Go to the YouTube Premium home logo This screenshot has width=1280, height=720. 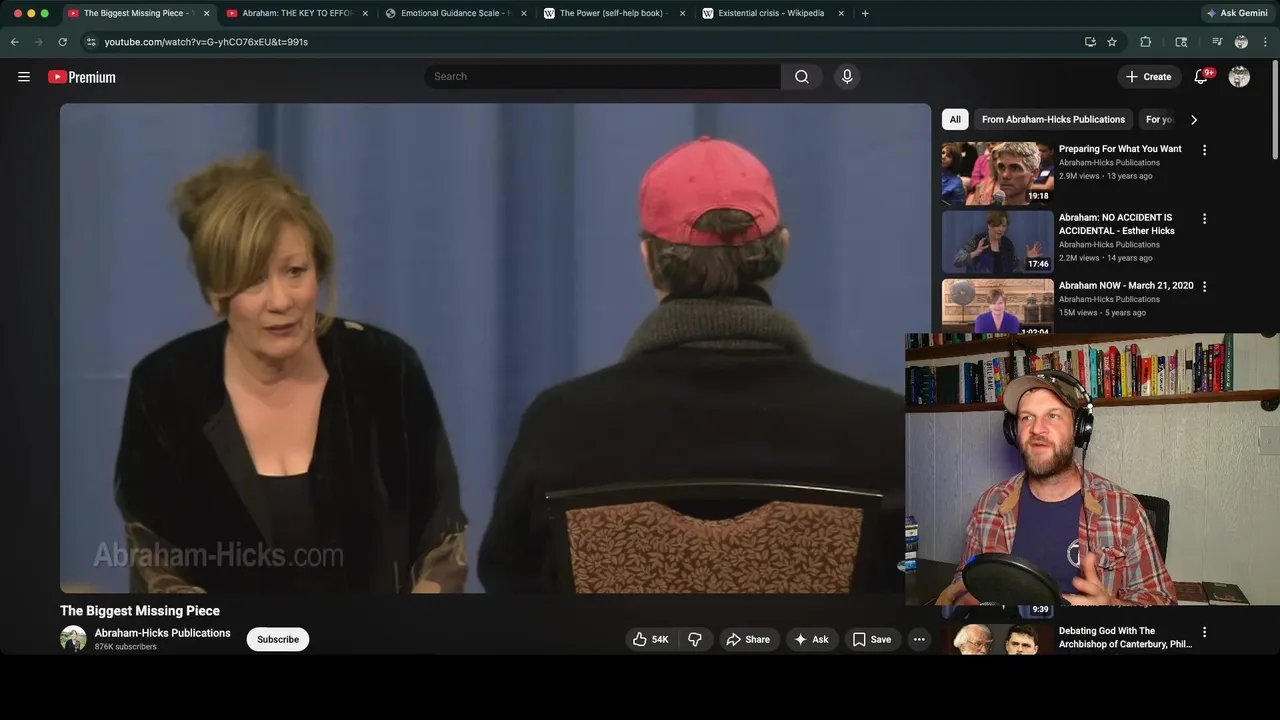click(x=82, y=77)
